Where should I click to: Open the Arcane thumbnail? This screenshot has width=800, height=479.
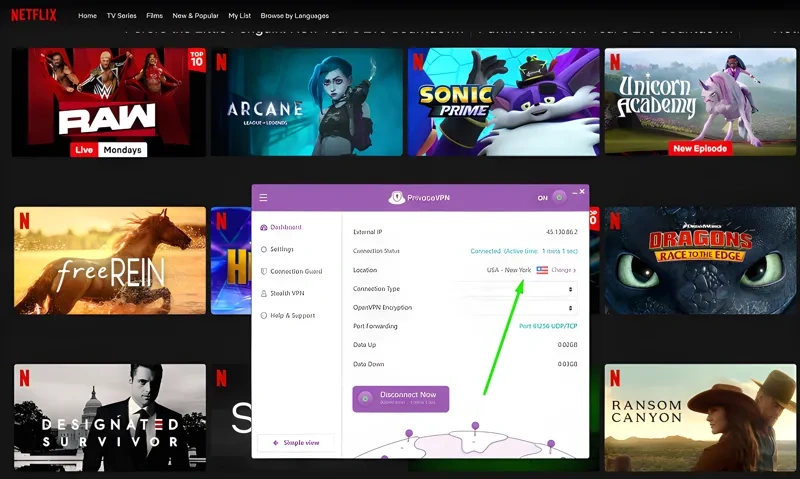coord(307,102)
